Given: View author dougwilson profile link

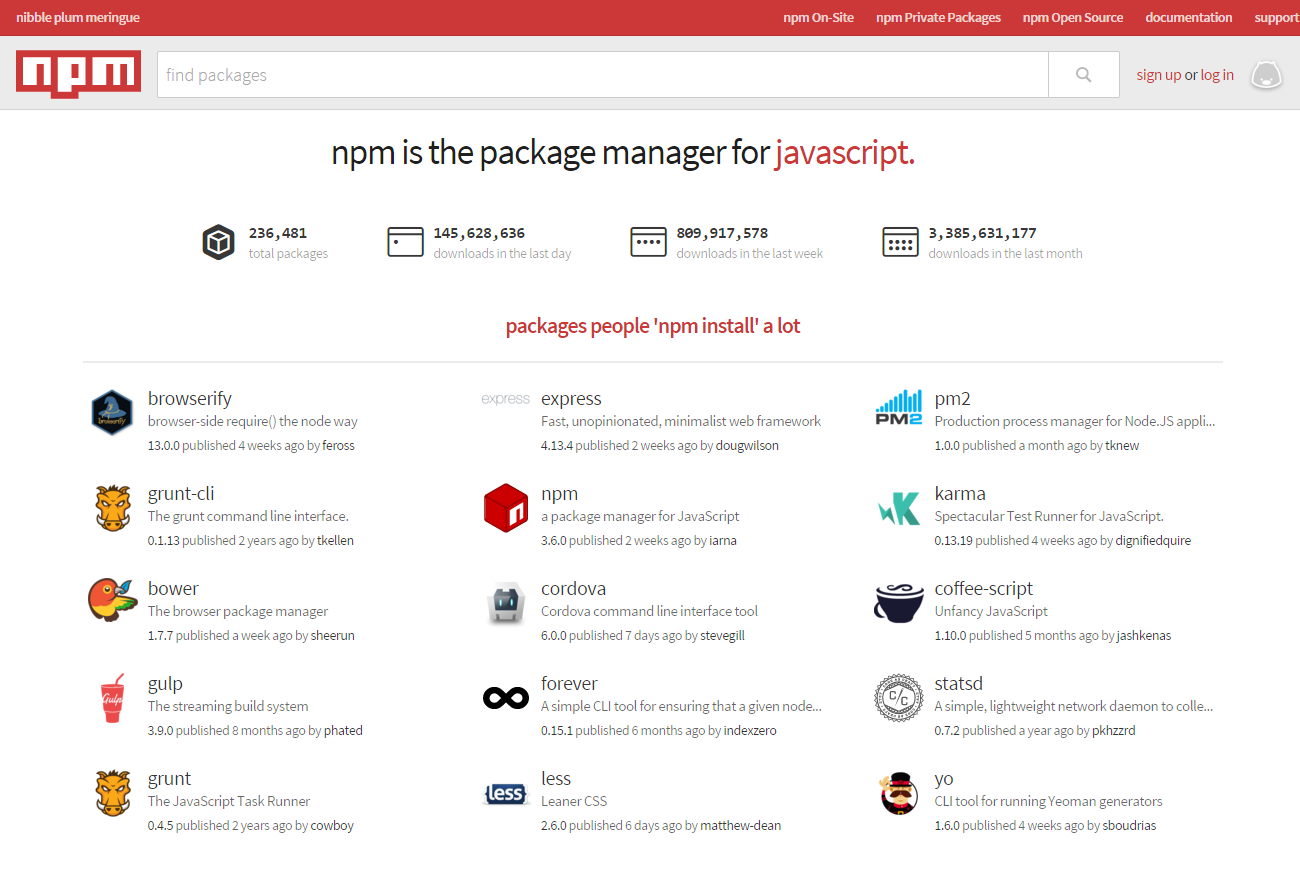Looking at the screenshot, I should [x=747, y=446].
